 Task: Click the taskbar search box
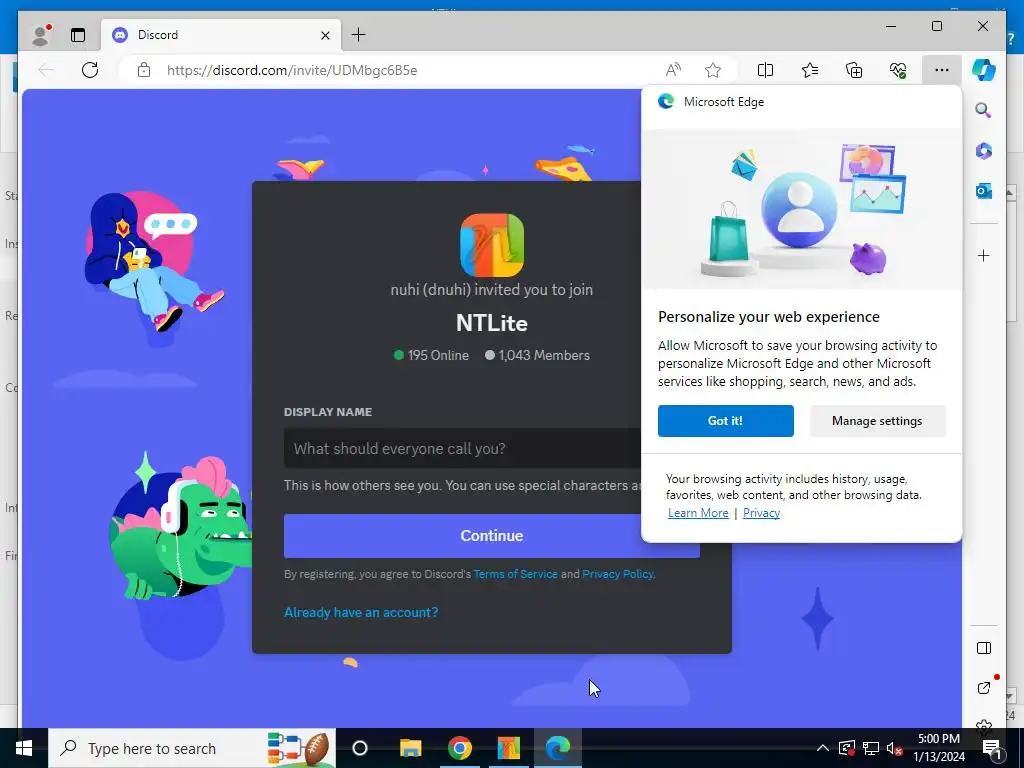(192, 748)
